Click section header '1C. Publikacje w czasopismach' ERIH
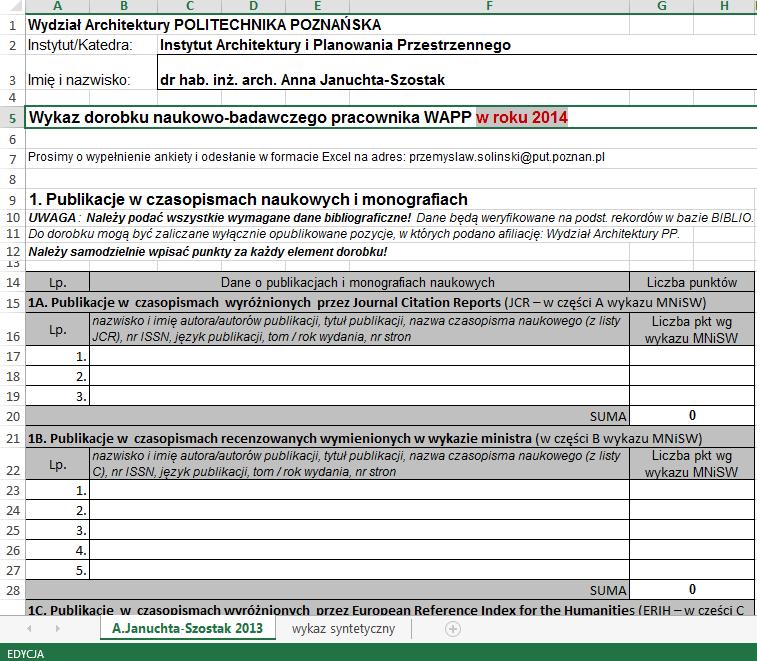The image size is (757, 661). (390, 609)
